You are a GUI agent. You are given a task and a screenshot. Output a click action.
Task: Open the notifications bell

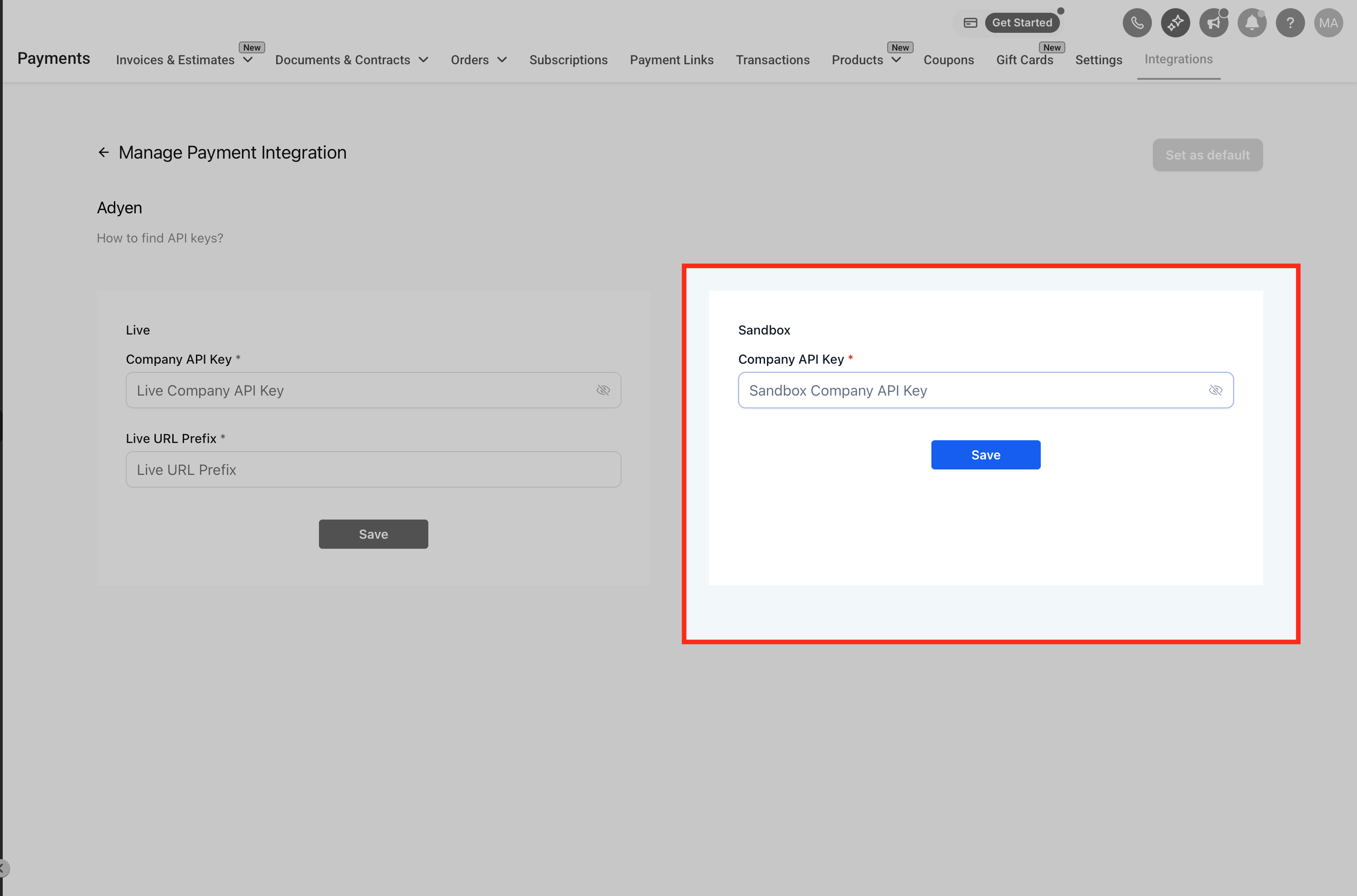pyautogui.click(x=1252, y=23)
